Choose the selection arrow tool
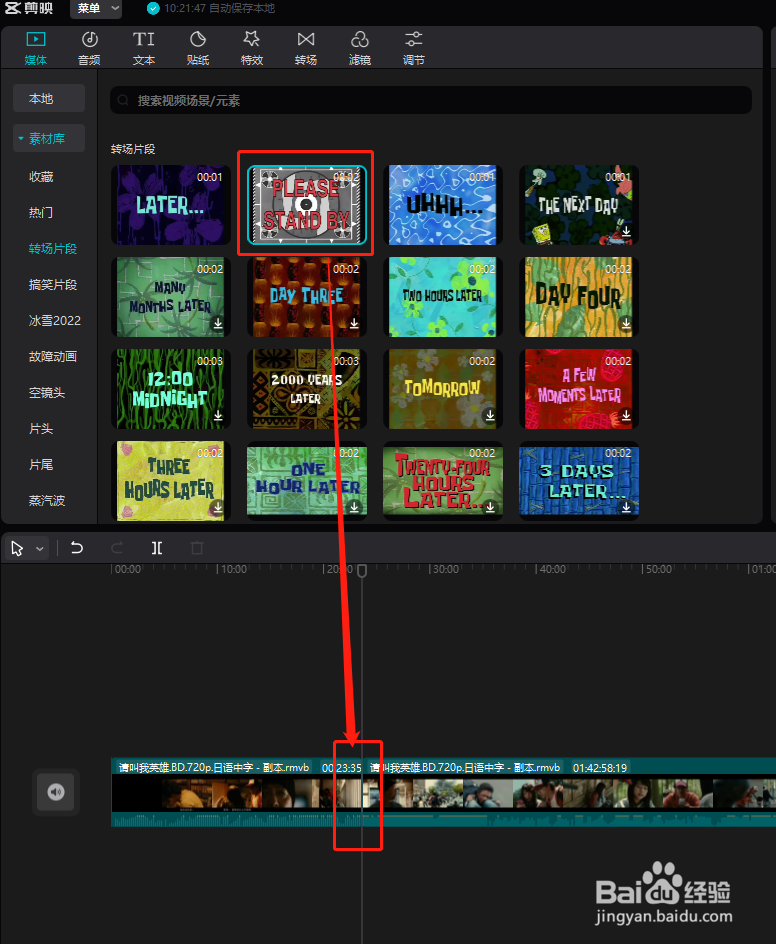 pyautogui.click(x=17, y=548)
